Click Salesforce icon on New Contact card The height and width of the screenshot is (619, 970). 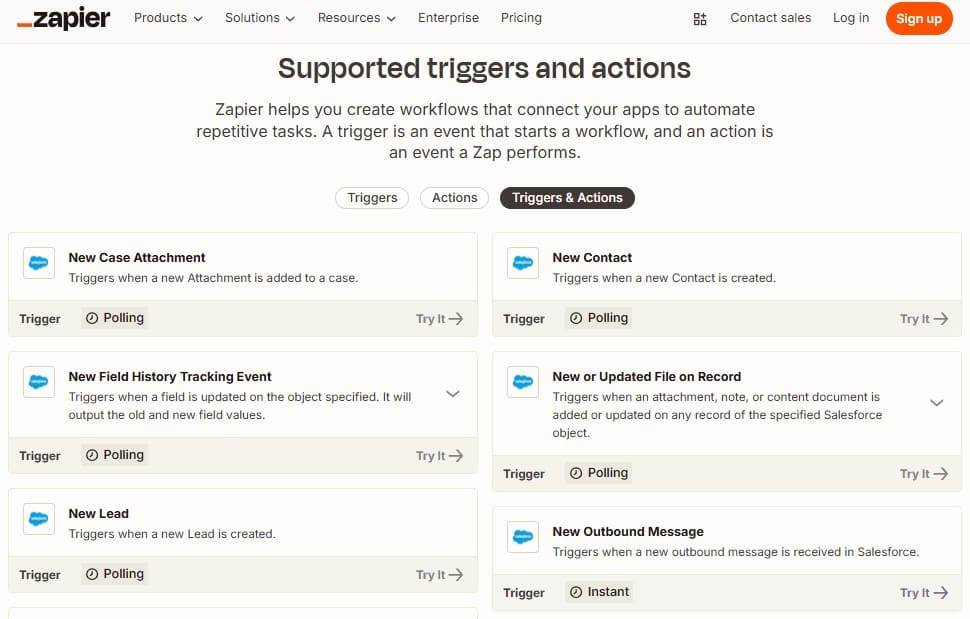pyautogui.click(x=522, y=262)
